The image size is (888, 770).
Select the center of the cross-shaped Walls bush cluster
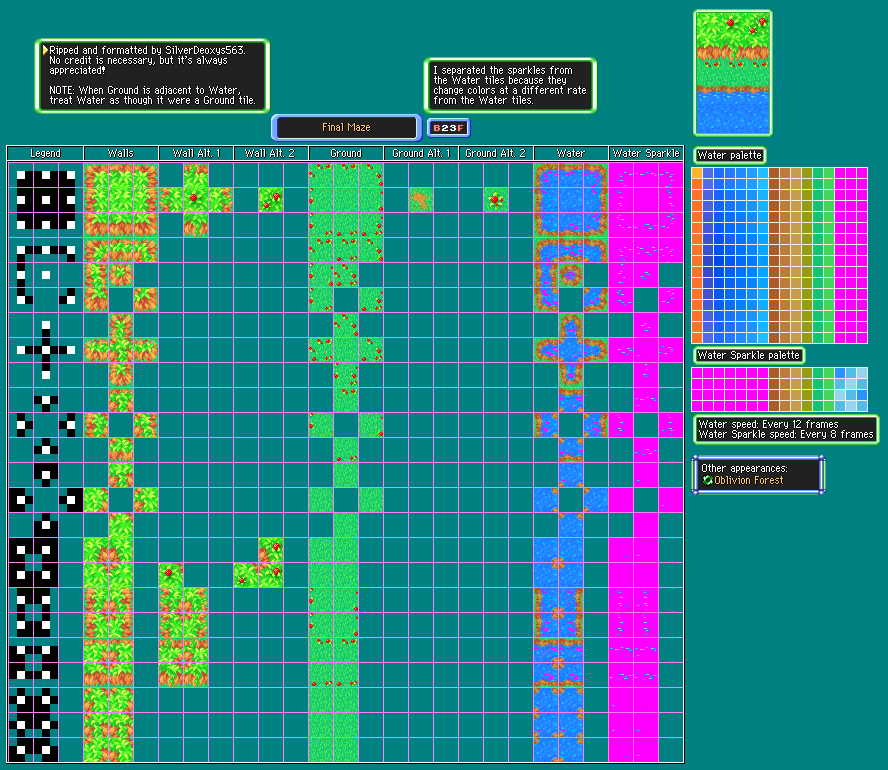121,350
